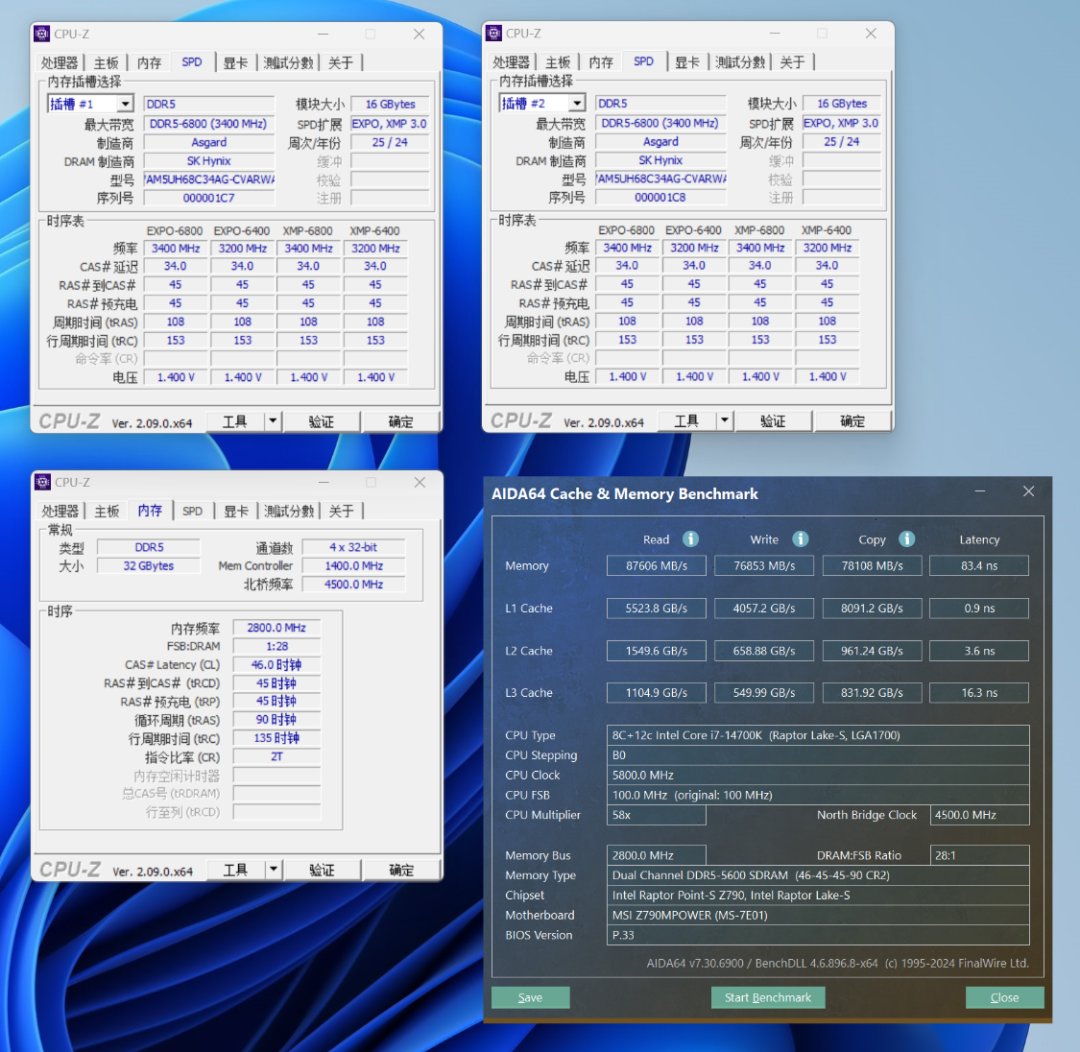Switch to 主板 tab in slot #1 window

(x=106, y=63)
